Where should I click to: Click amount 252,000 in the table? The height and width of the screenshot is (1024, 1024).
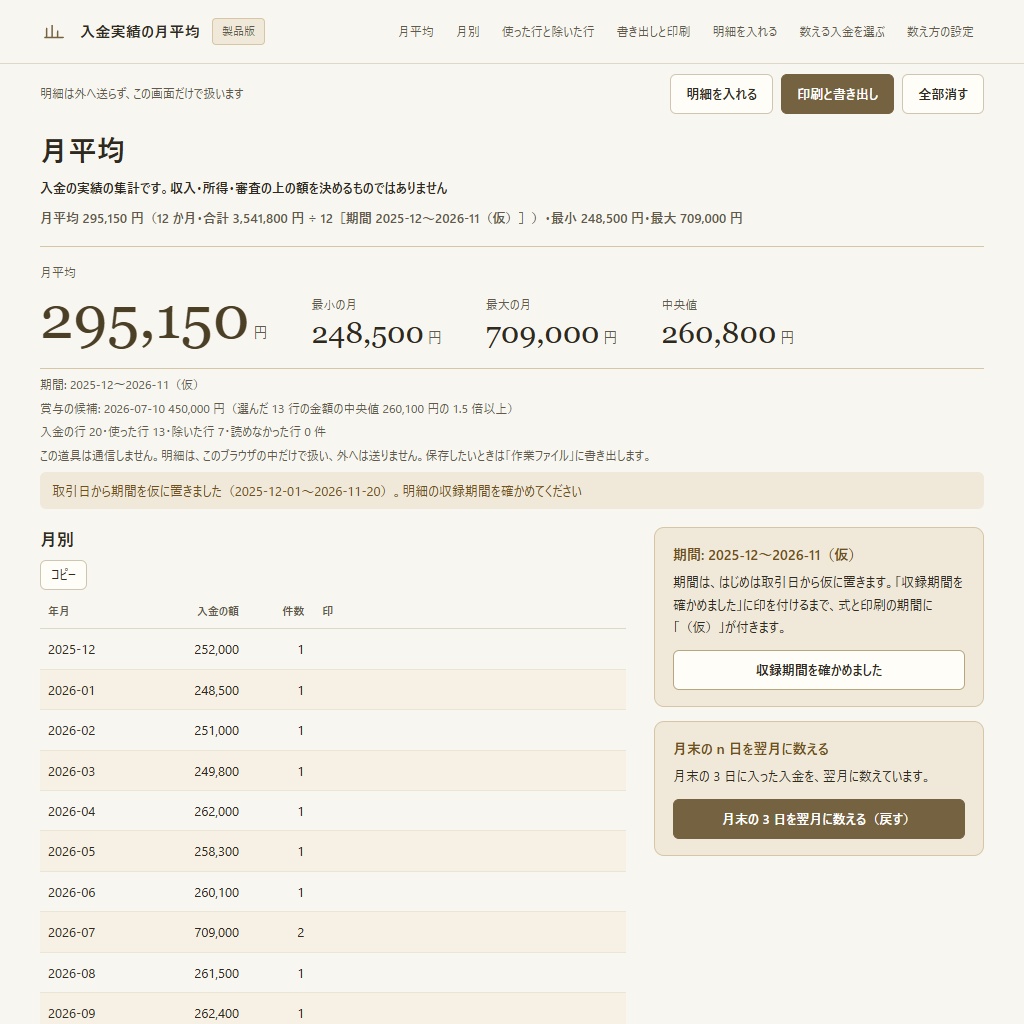coord(216,649)
